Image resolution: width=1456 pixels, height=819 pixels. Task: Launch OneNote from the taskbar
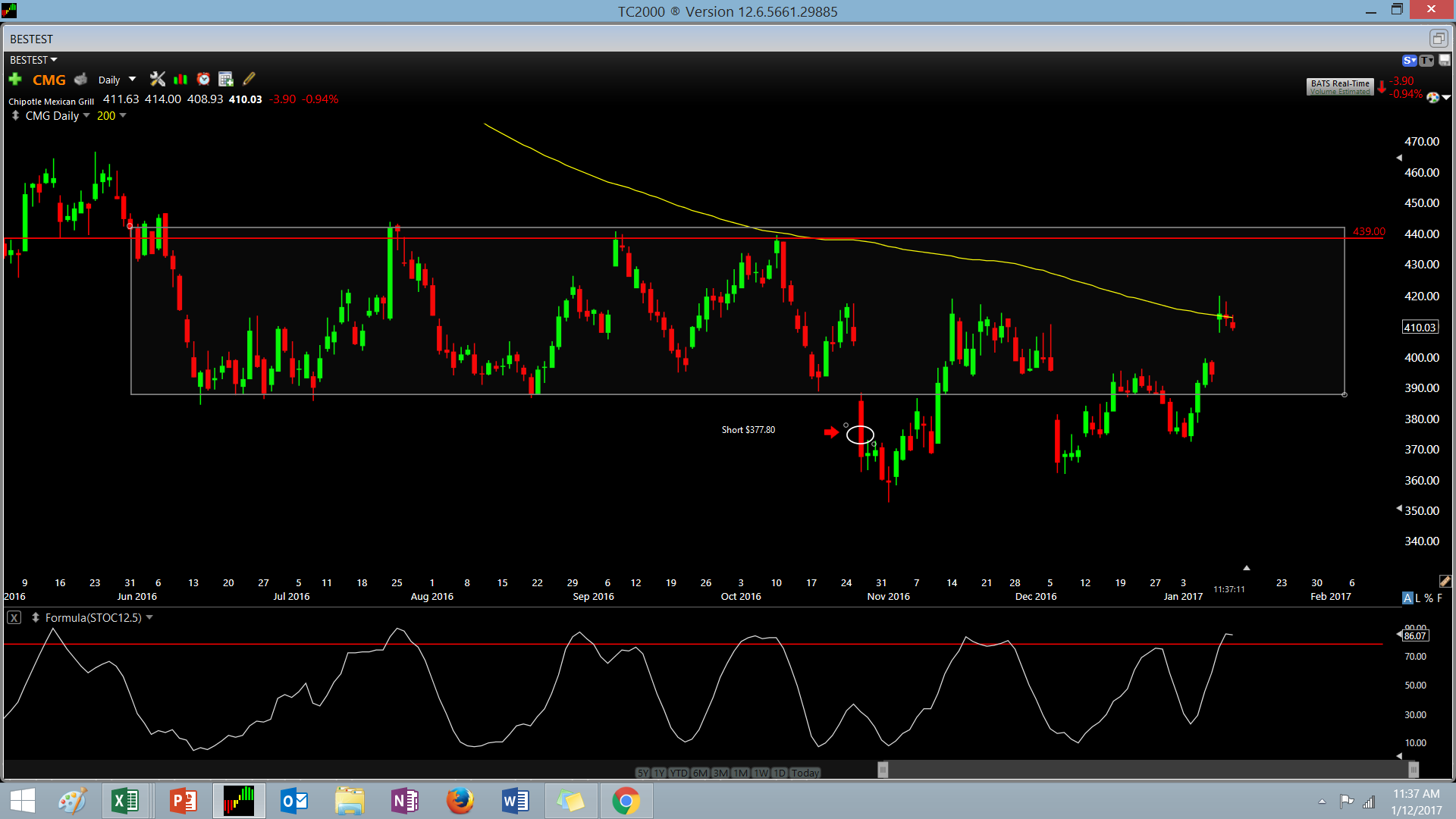tap(404, 801)
